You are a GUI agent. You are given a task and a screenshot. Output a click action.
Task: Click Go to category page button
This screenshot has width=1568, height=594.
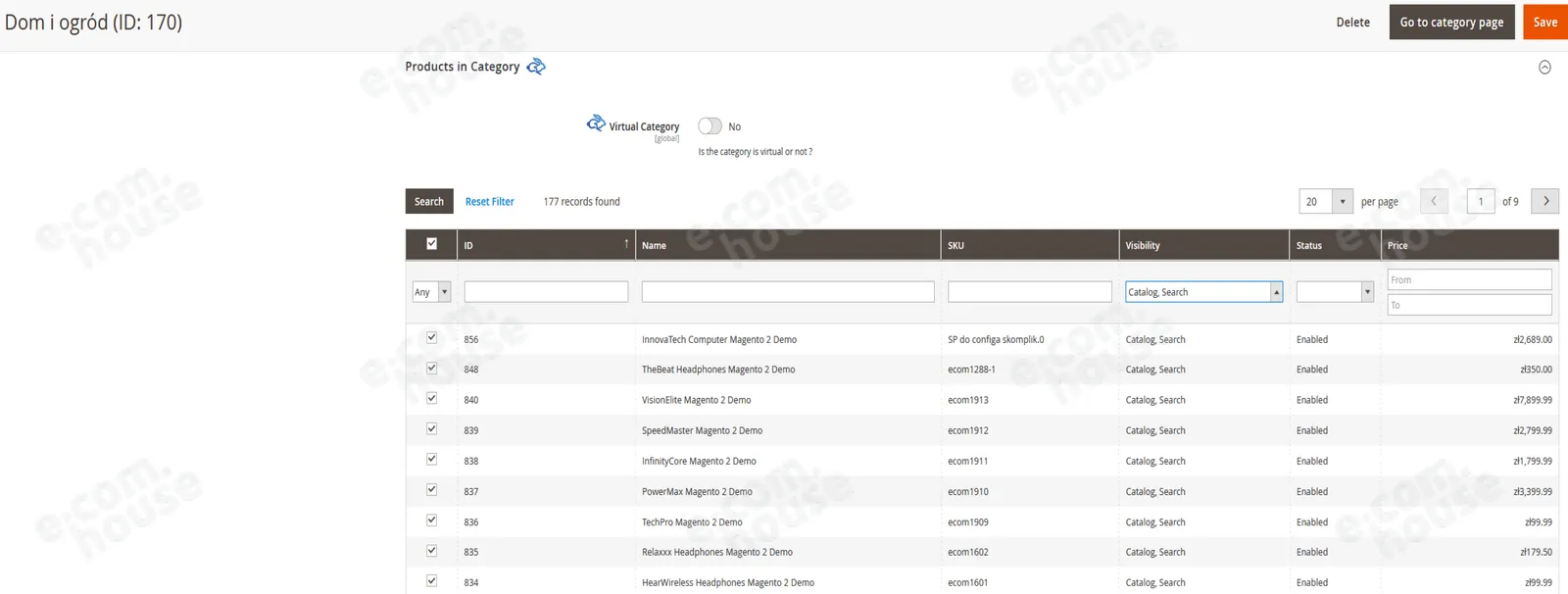click(x=1451, y=22)
